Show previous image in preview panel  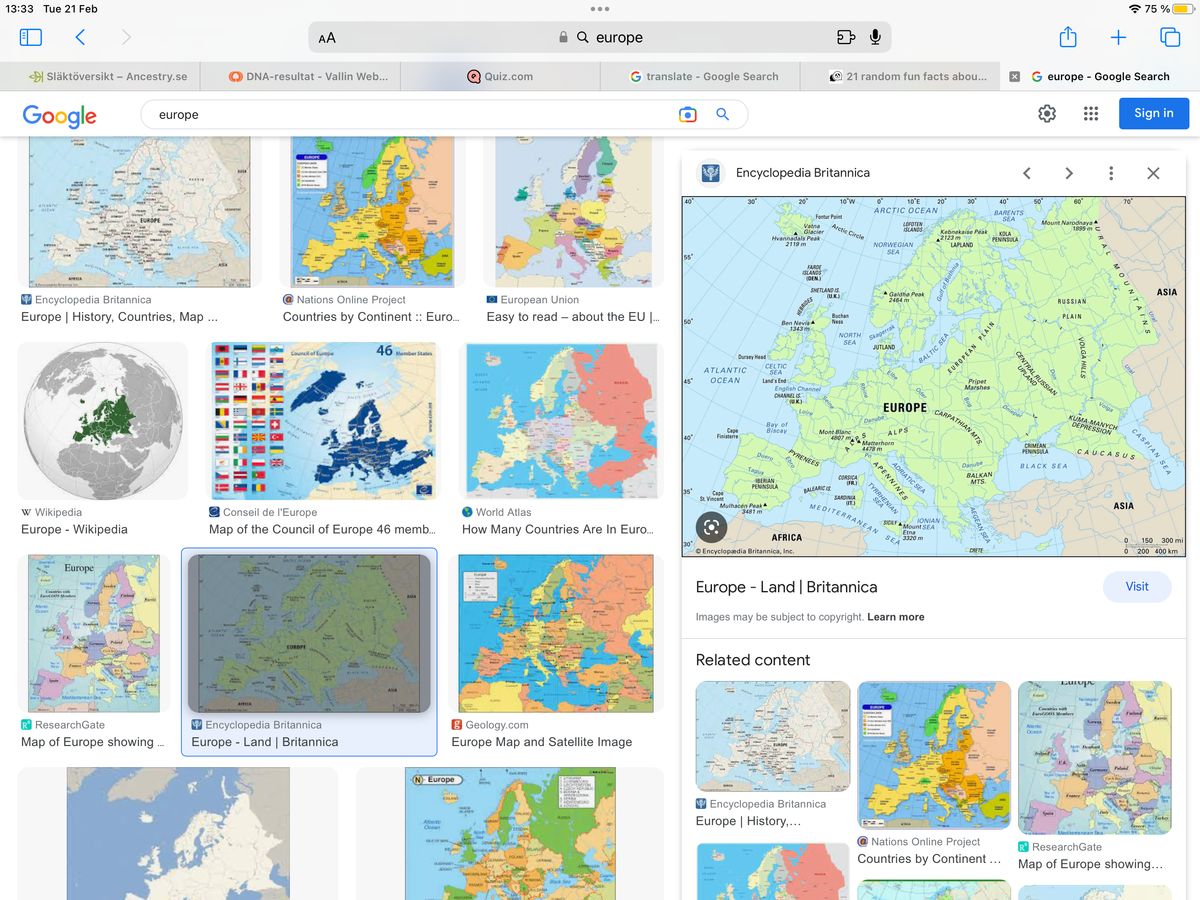1027,173
